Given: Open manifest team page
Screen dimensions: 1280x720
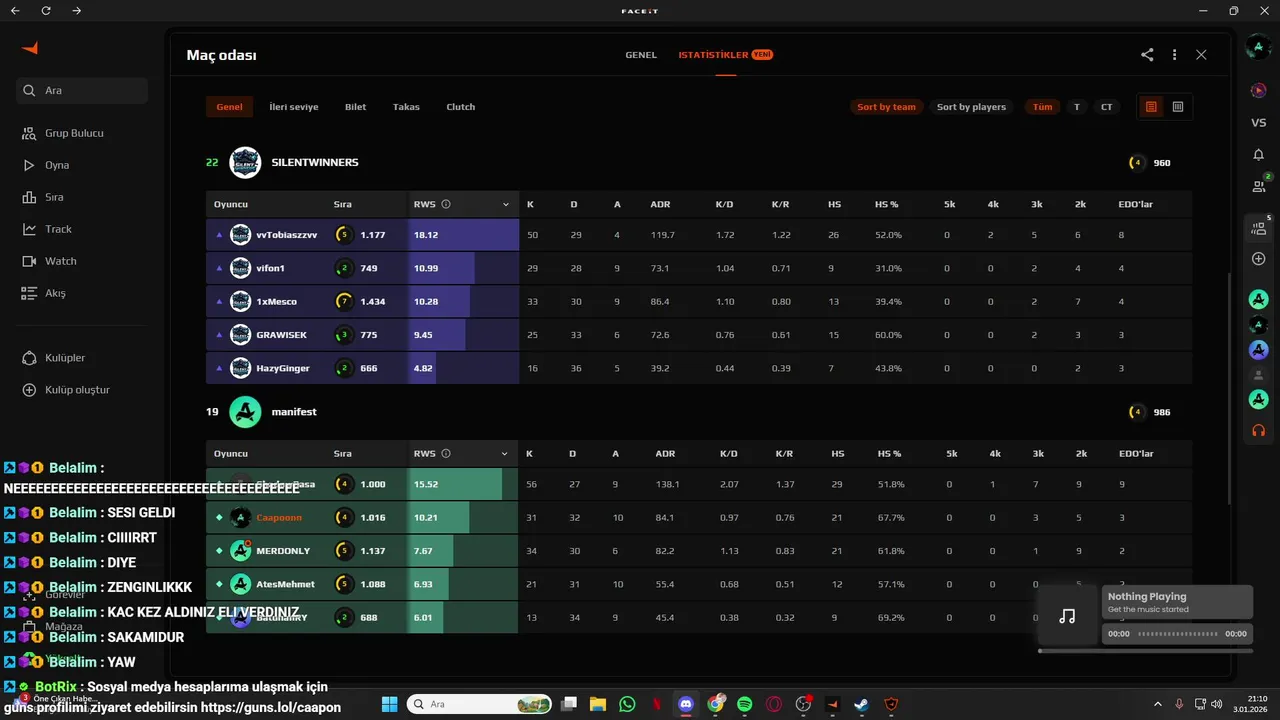Looking at the screenshot, I should (294, 412).
